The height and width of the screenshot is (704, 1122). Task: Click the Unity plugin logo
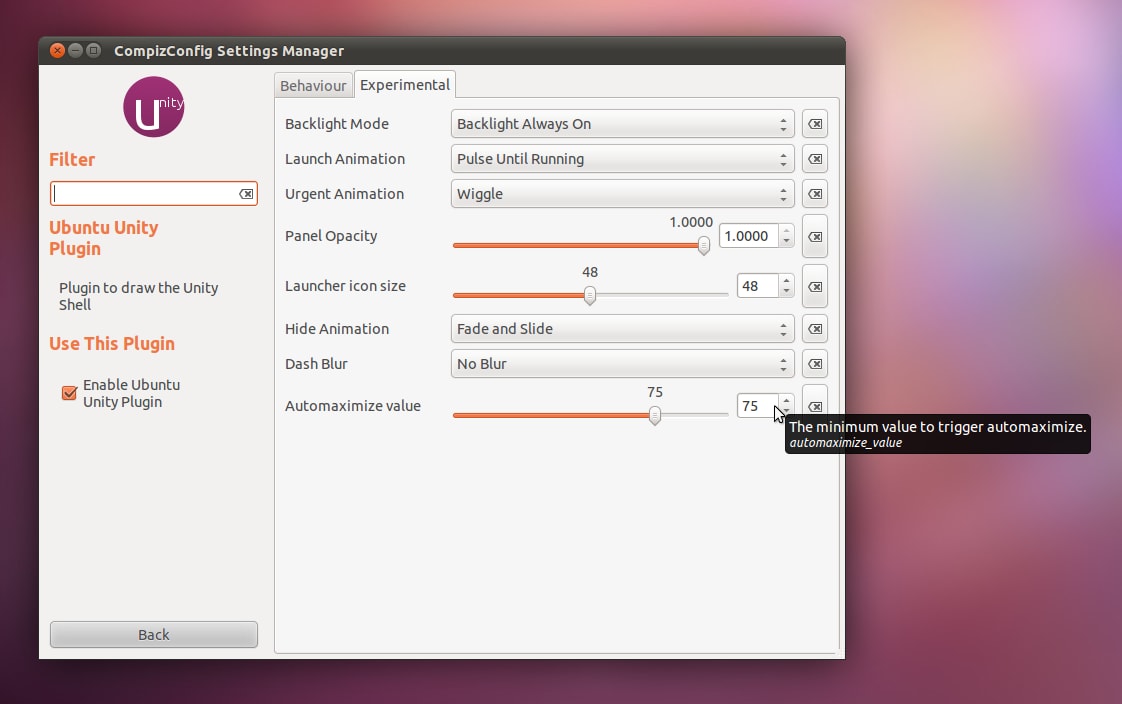point(154,107)
